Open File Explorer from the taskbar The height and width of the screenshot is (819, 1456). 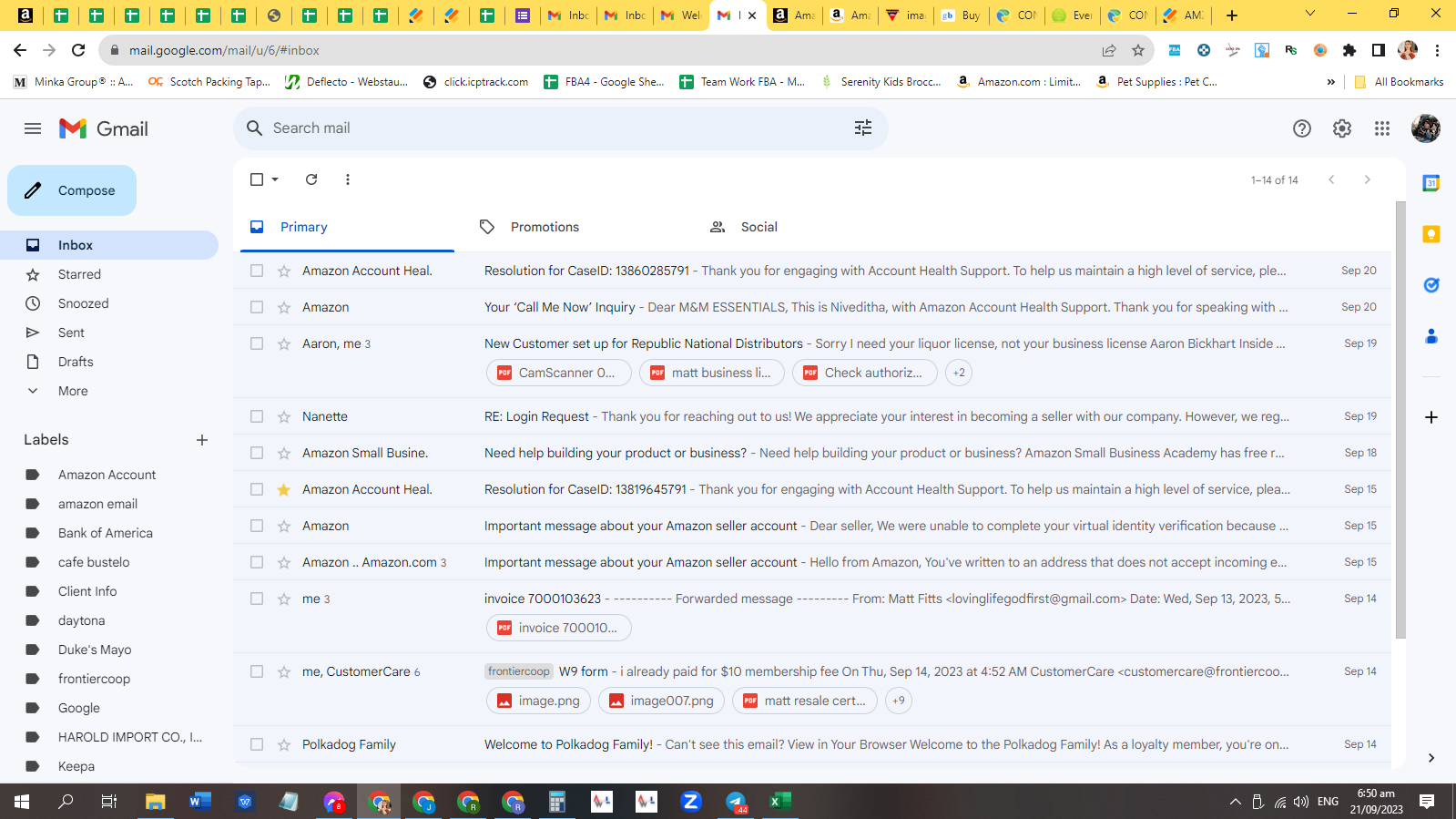click(156, 802)
